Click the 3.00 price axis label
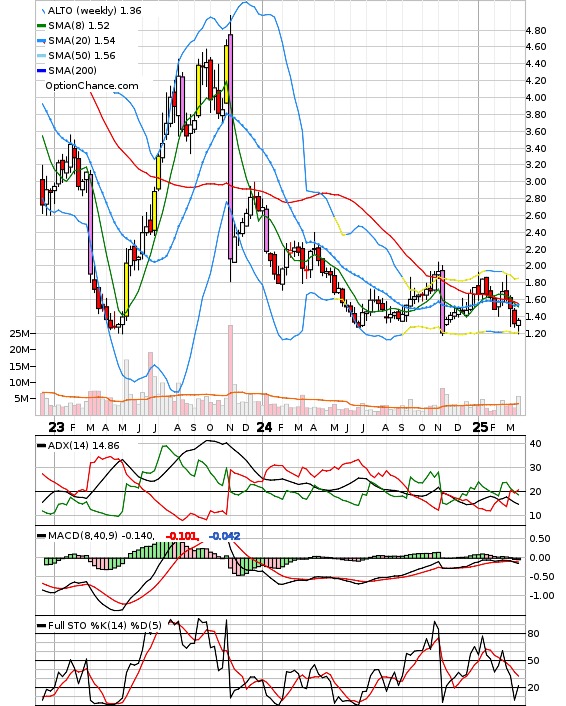 pyautogui.click(x=536, y=181)
